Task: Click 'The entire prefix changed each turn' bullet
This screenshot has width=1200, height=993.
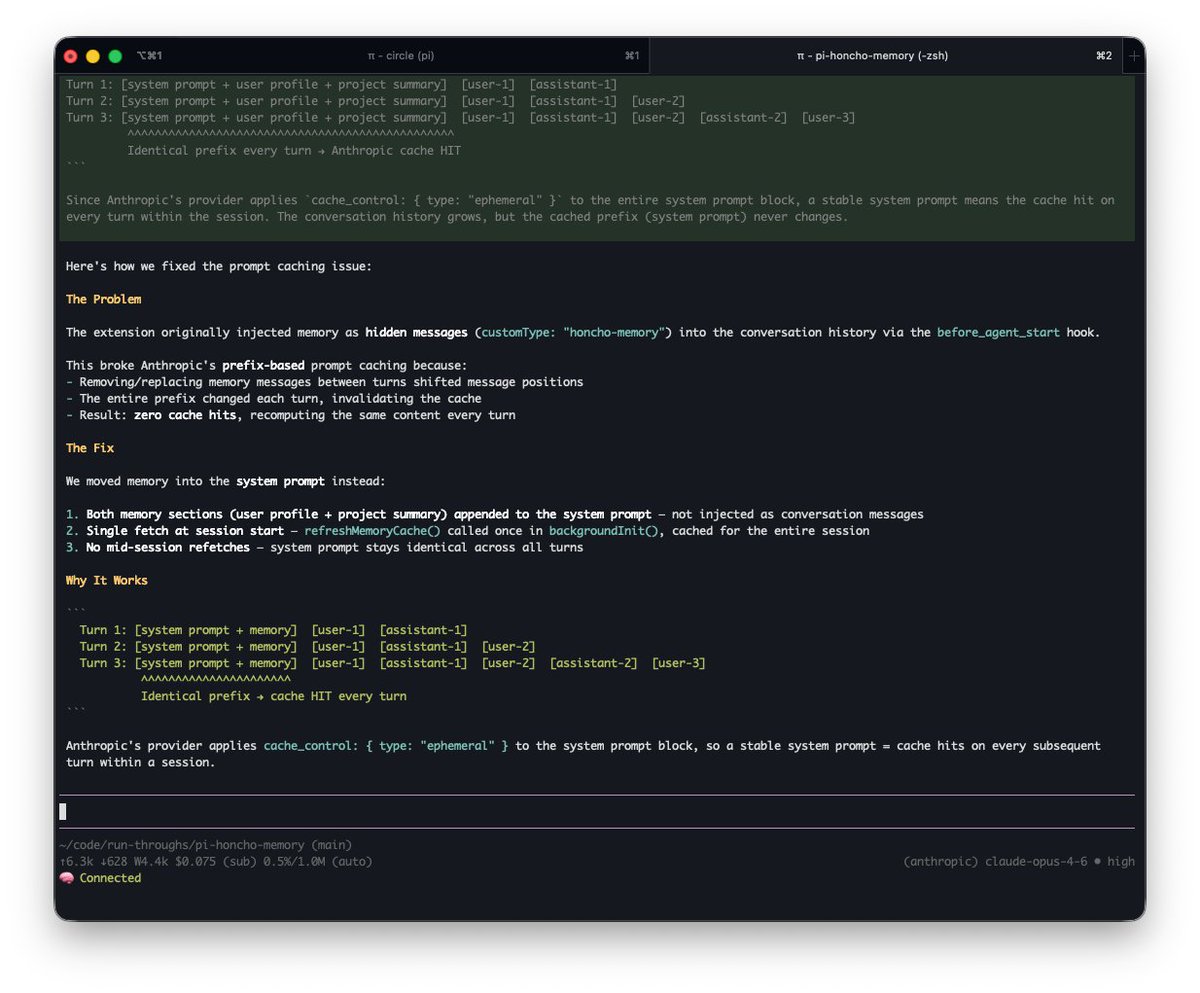Action: tap(273, 398)
